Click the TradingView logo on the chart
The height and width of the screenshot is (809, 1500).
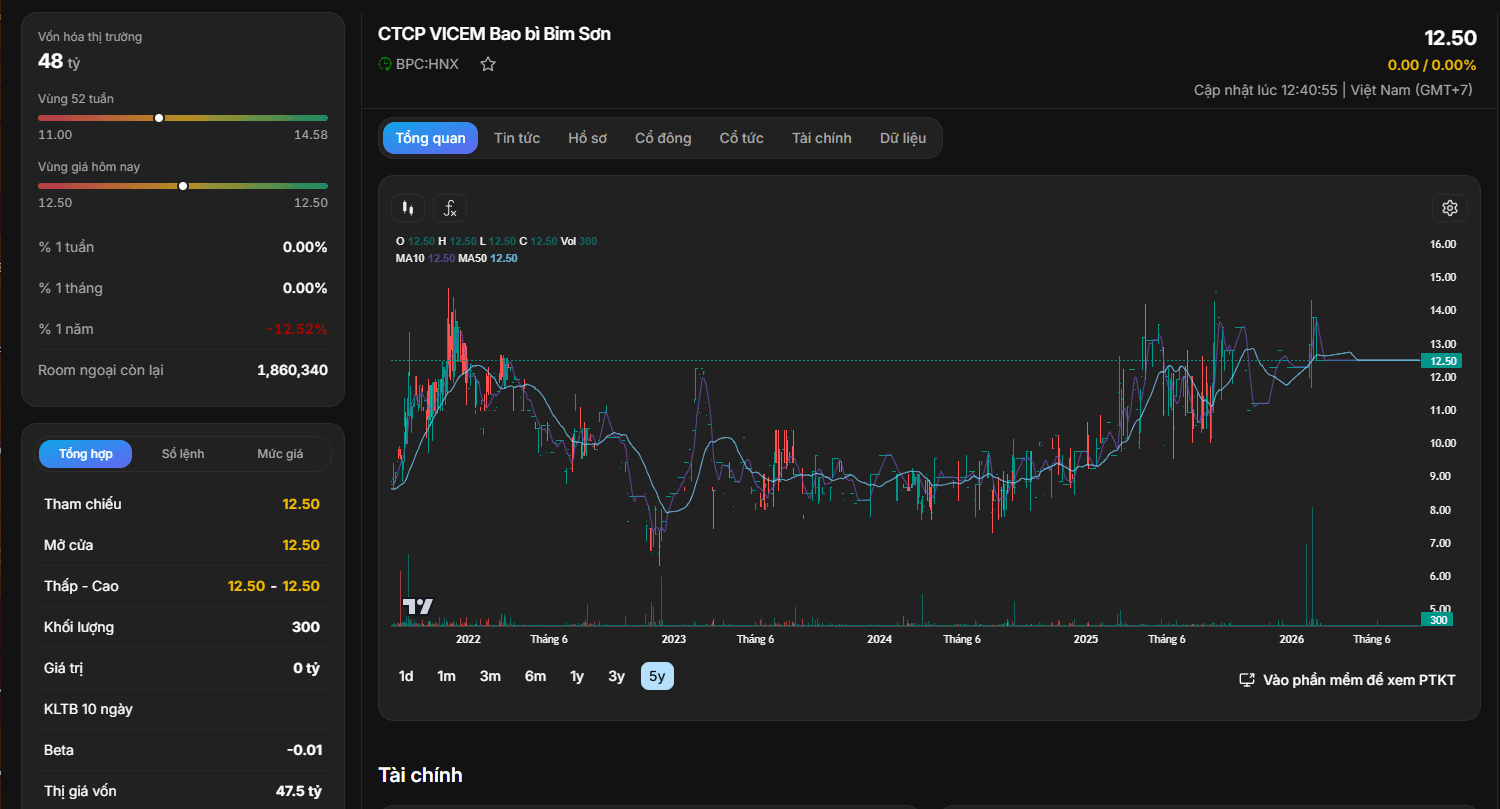click(x=417, y=606)
